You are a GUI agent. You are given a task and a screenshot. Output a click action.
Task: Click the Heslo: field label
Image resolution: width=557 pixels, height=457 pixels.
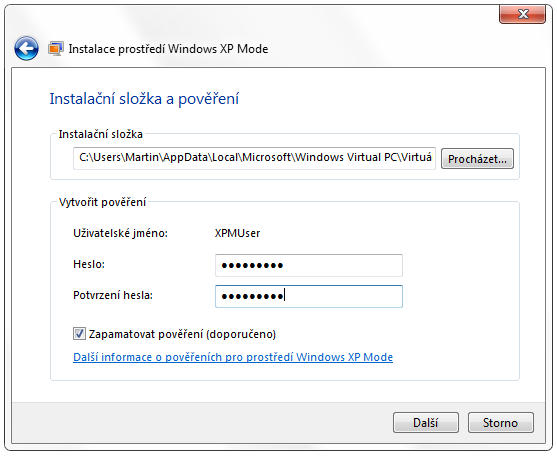89,264
